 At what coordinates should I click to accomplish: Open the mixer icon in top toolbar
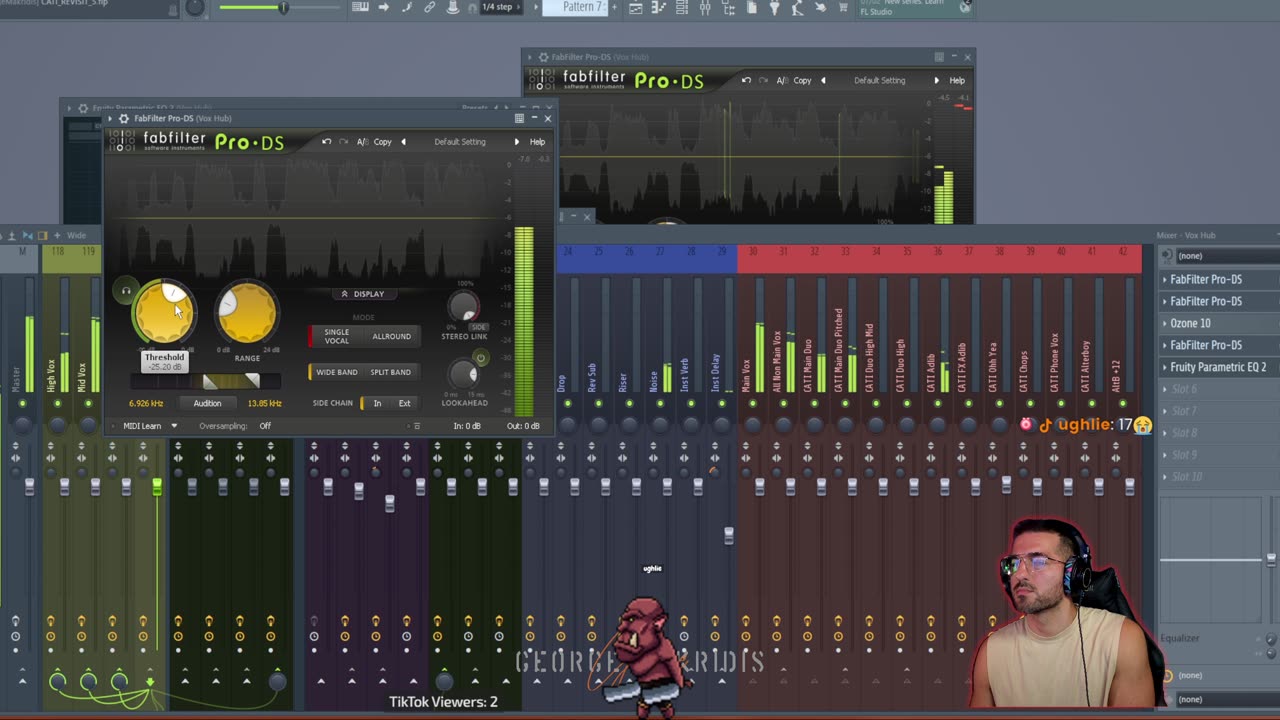705,8
